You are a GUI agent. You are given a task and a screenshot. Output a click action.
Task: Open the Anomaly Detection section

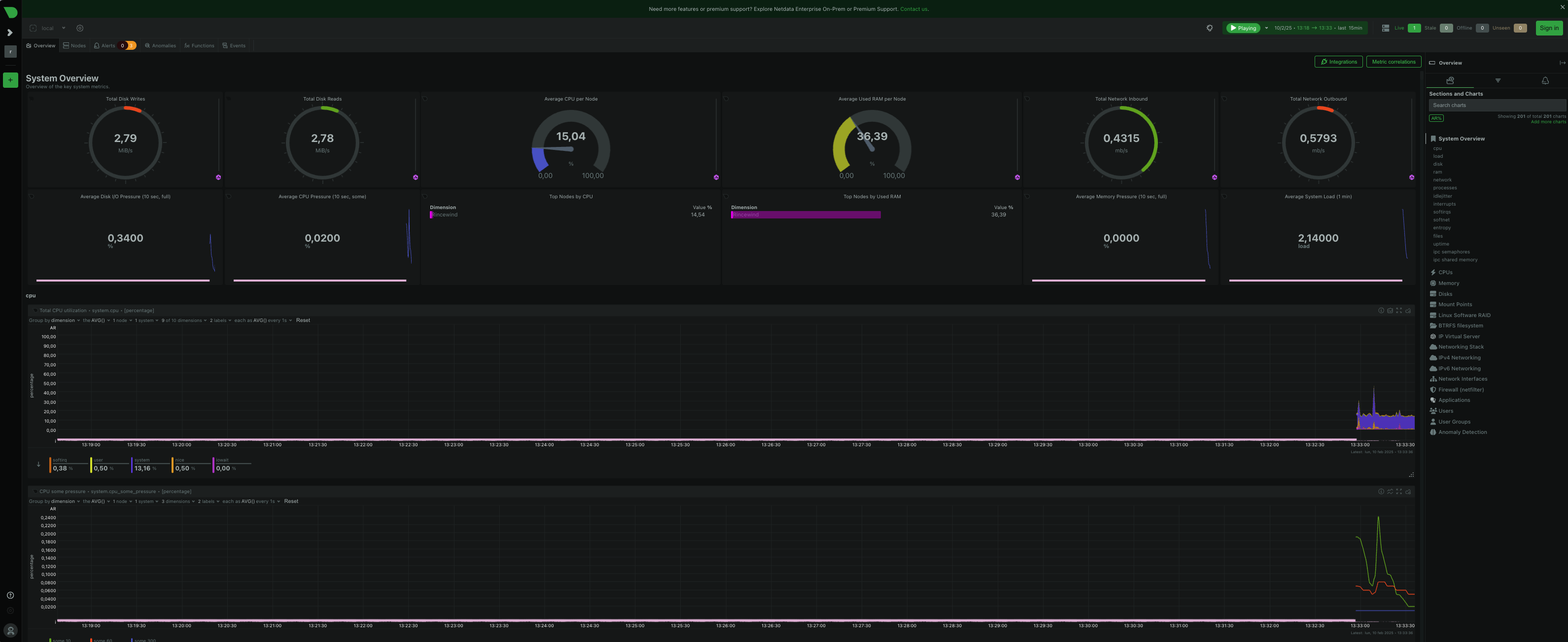pyautogui.click(x=1462, y=432)
